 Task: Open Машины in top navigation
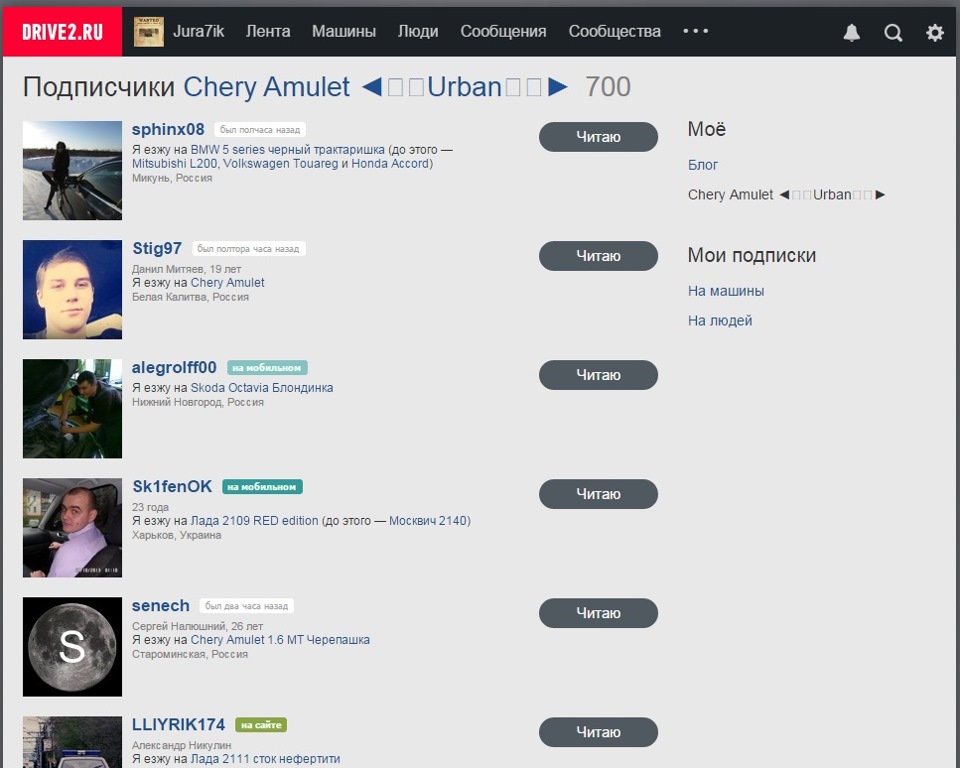pos(344,31)
